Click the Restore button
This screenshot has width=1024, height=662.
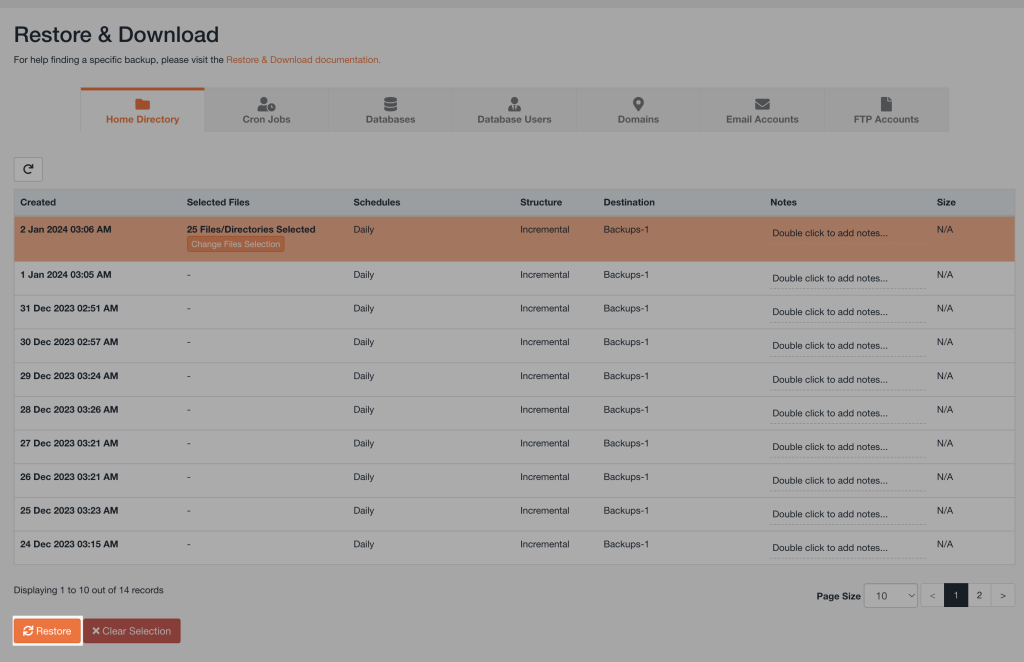[47, 631]
